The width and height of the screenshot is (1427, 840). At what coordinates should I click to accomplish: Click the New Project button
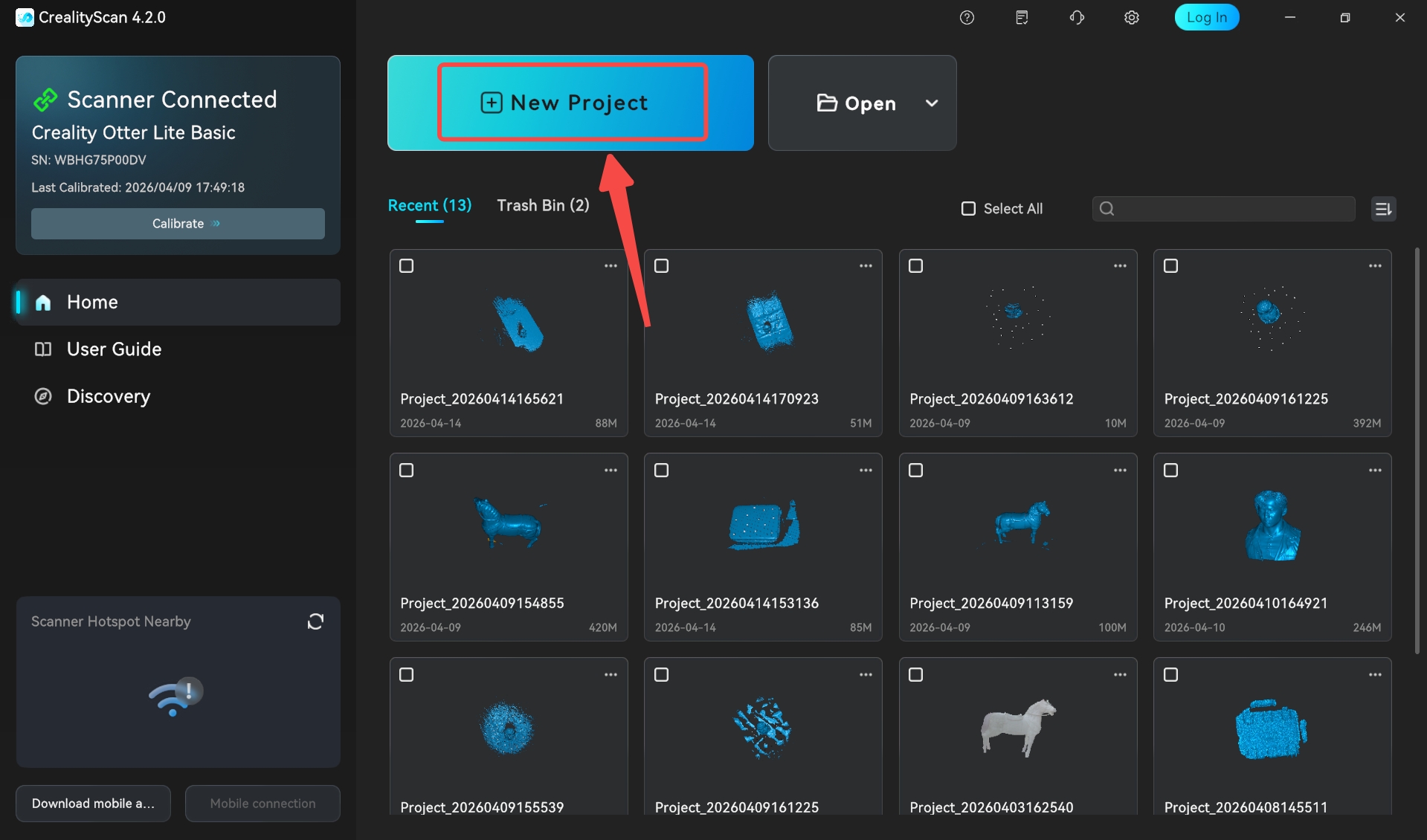[571, 103]
